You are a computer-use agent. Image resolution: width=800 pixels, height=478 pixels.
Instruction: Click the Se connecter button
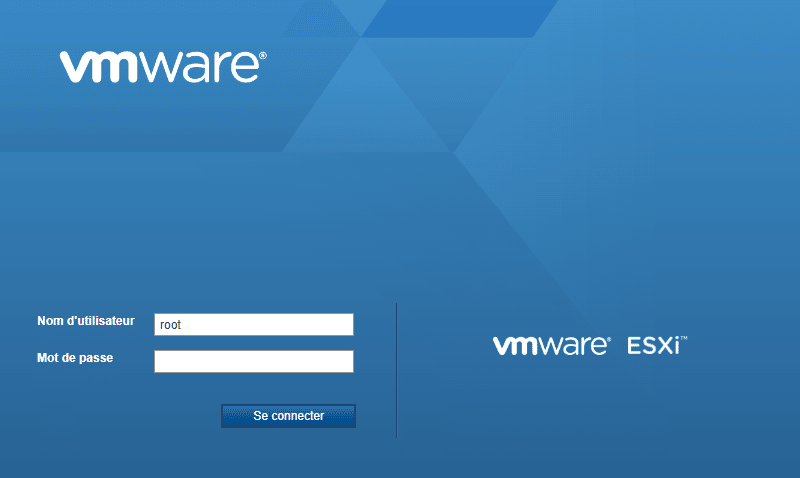point(288,416)
